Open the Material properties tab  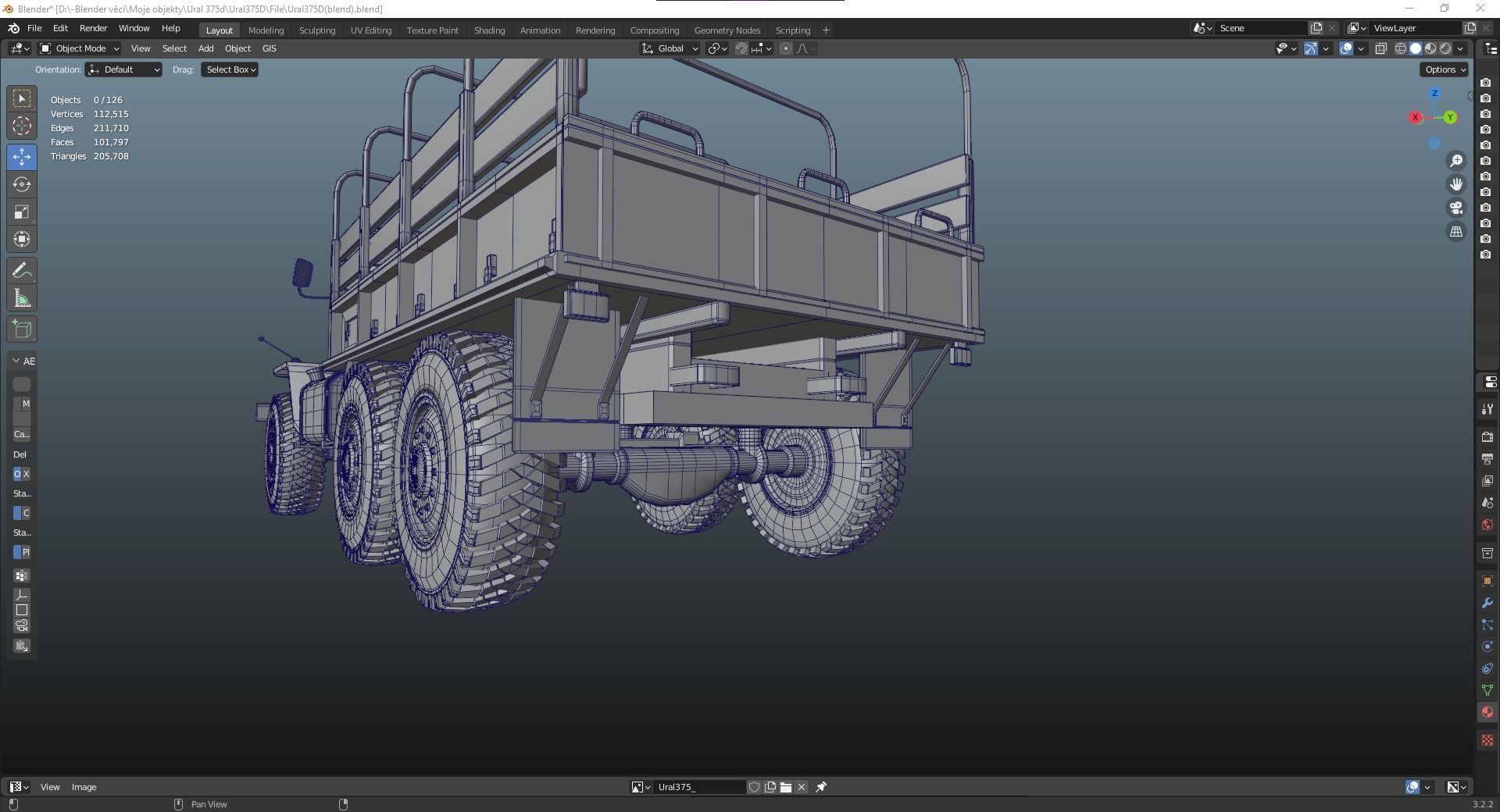[1487, 712]
